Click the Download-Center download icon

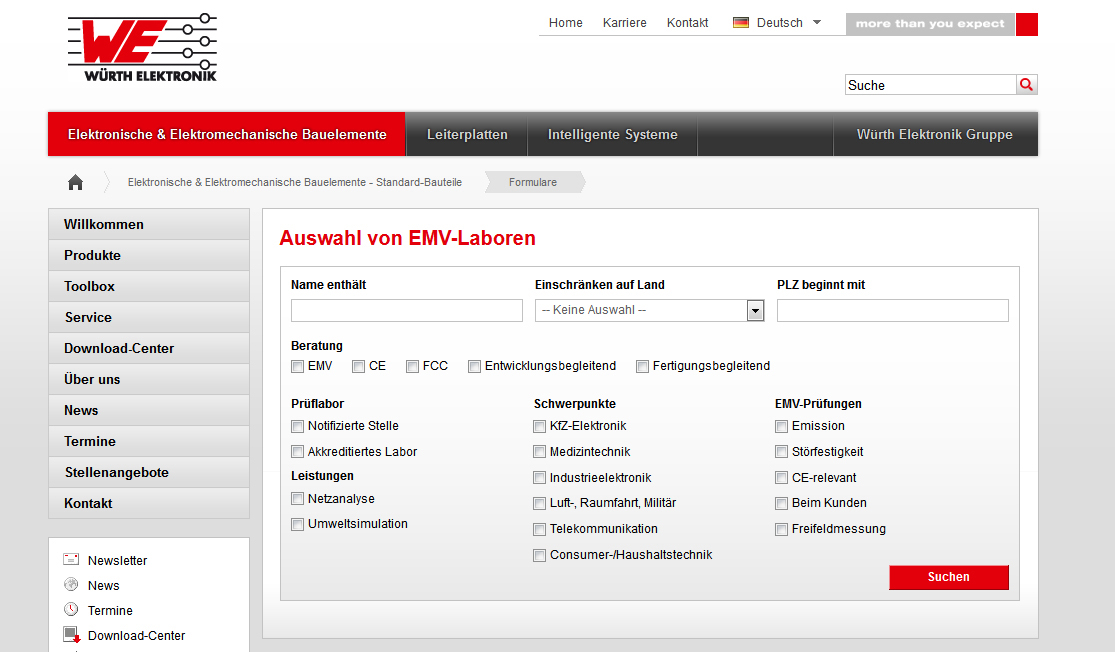click(x=72, y=634)
